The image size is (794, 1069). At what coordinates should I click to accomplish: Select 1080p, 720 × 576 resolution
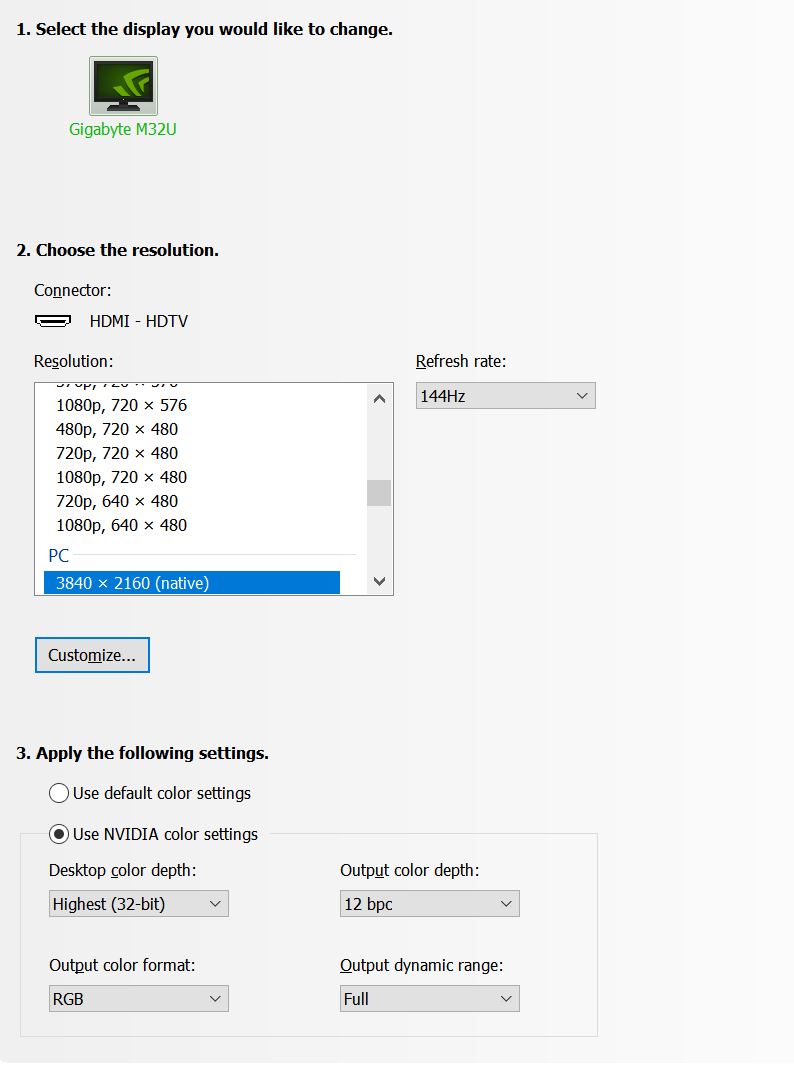(x=121, y=405)
